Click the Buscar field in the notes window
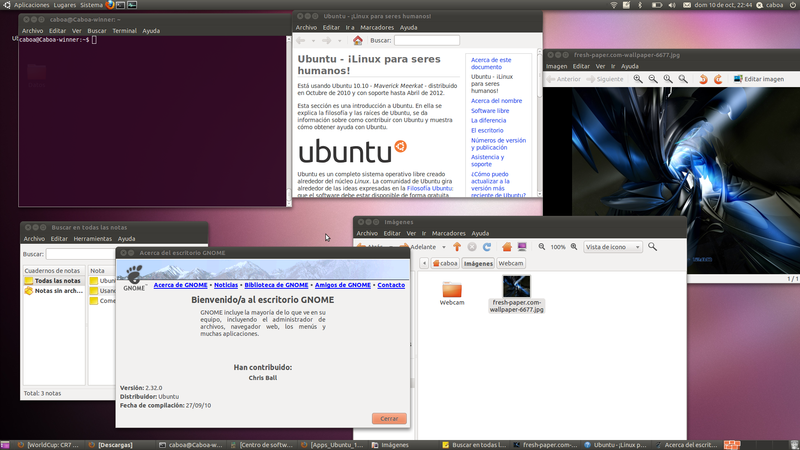The image size is (800, 450). coord(80,254)
